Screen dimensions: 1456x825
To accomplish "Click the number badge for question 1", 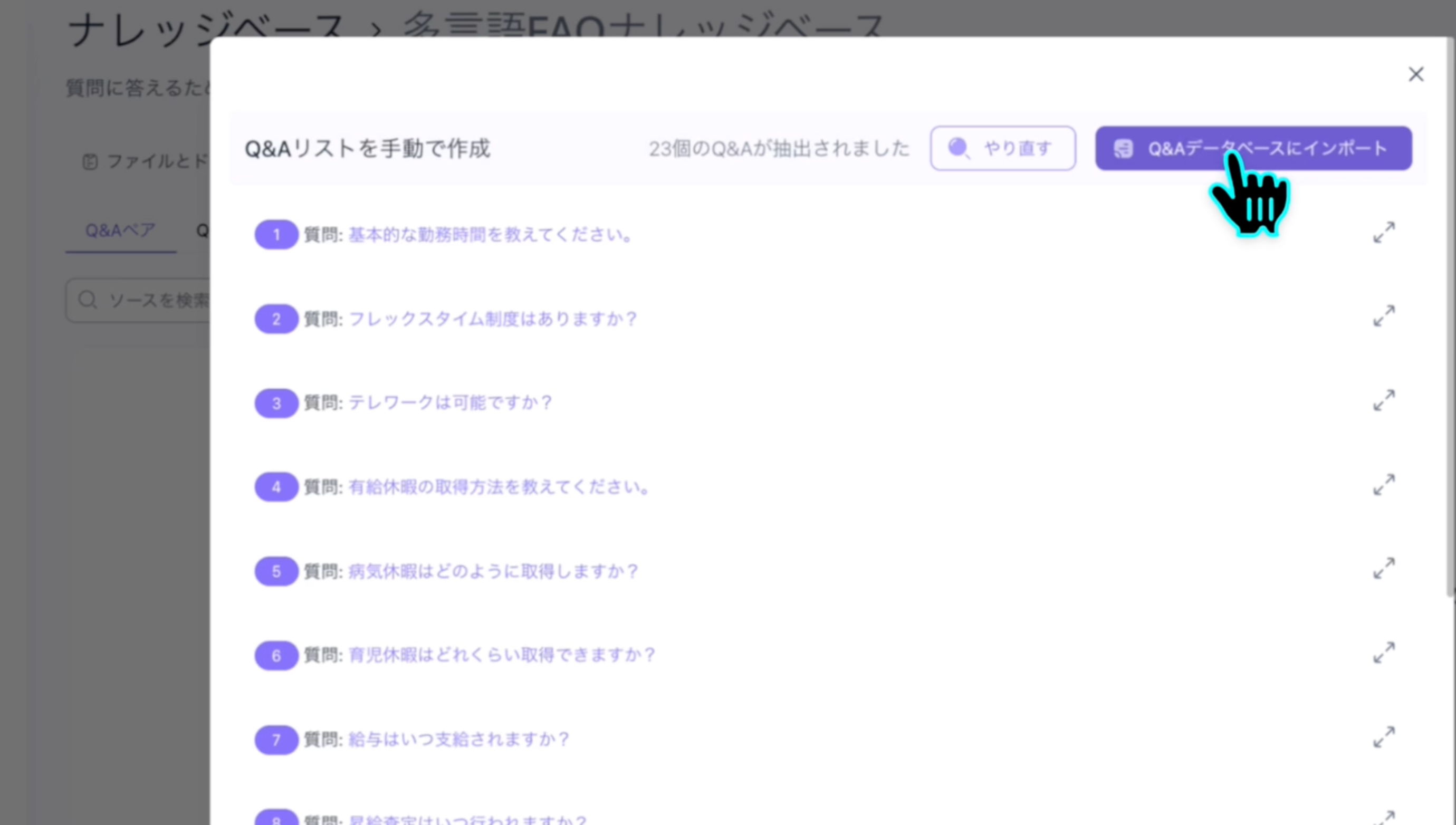I will pos(276,234).
